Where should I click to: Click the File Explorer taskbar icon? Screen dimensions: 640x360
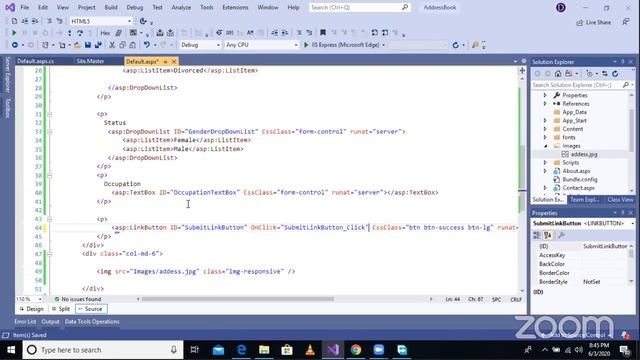coord(264,350)
